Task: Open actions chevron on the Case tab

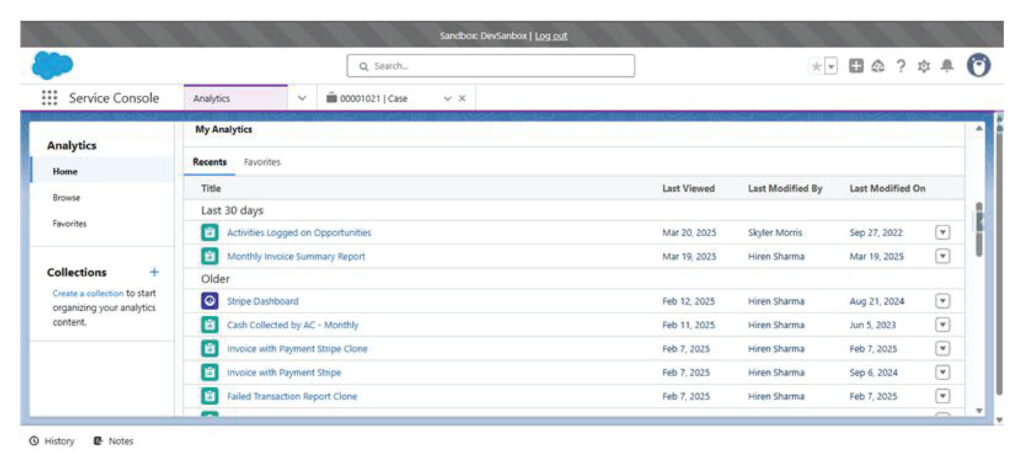Action: pyautogui.click(x=447, y=99)
